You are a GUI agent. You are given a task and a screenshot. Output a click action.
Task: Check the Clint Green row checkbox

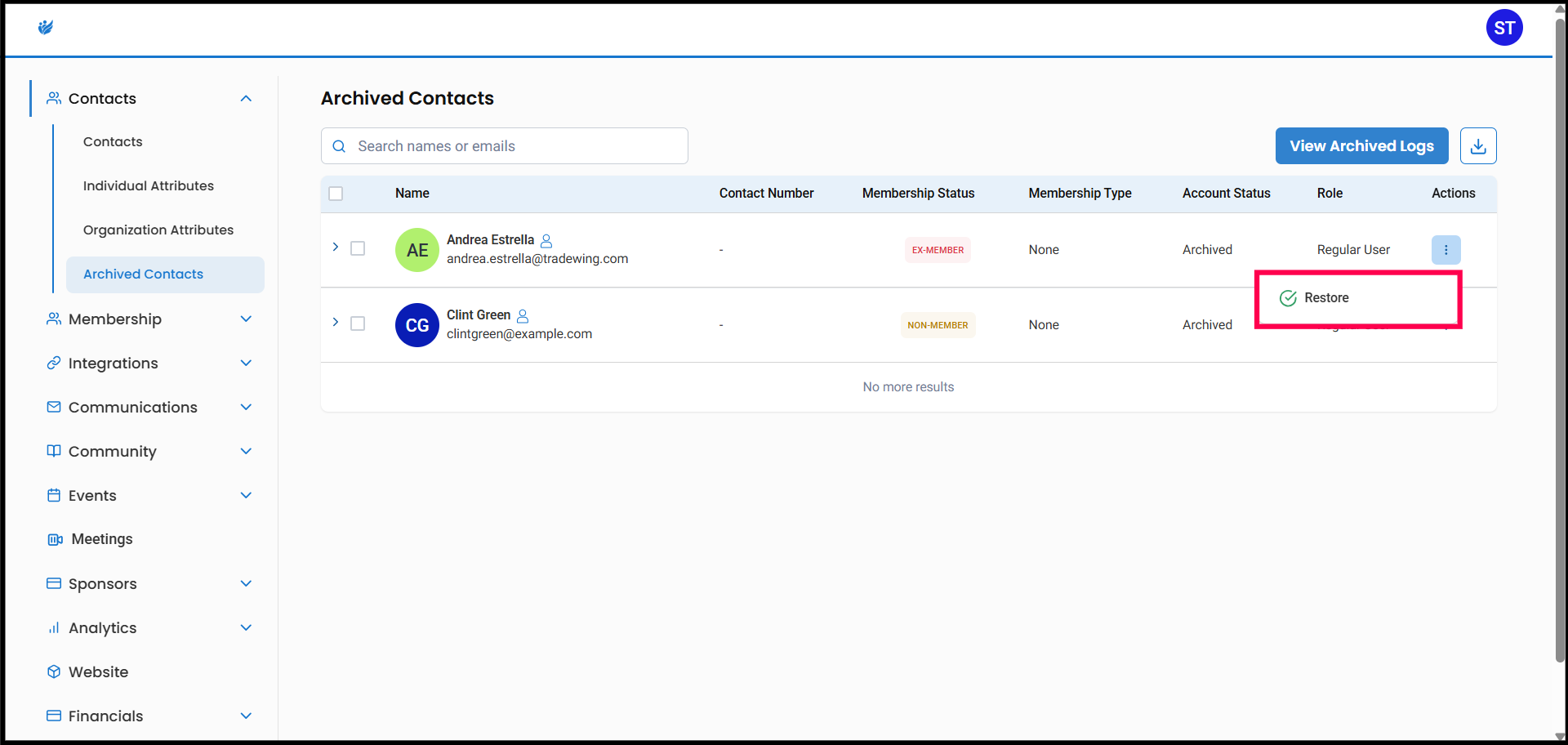[x=358, y=323]
